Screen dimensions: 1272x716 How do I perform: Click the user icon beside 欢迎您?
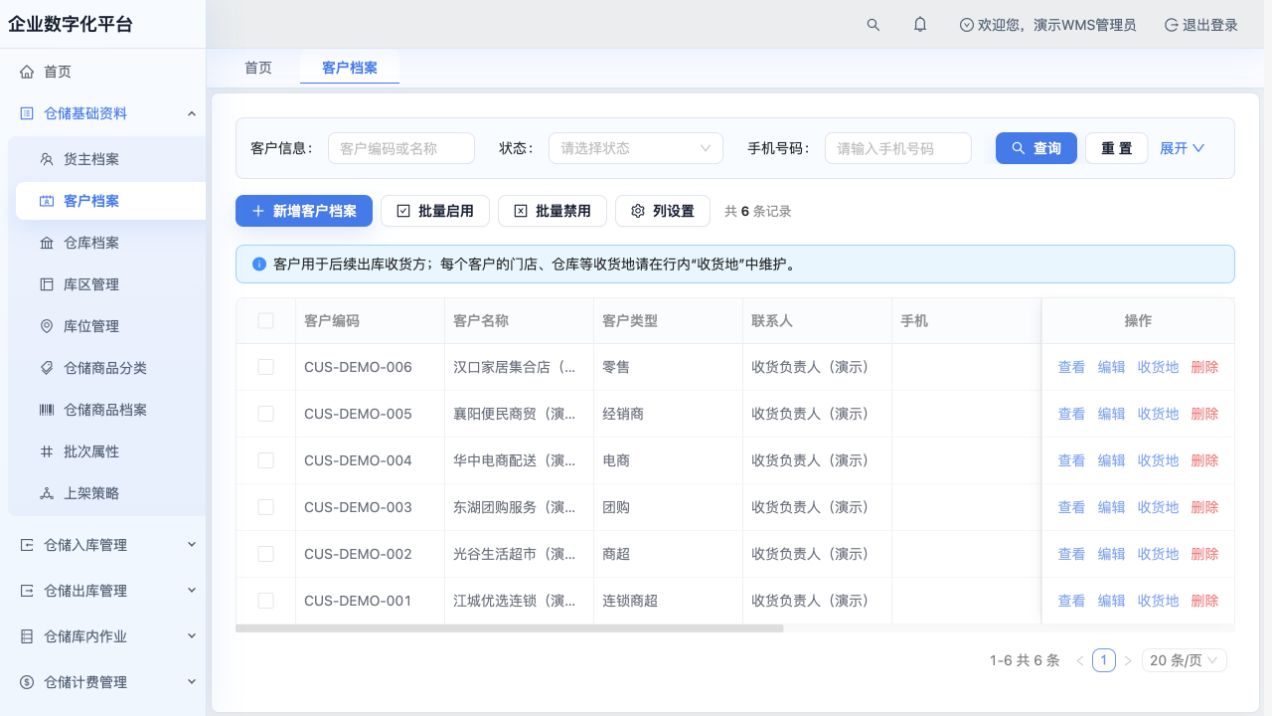click(x=966, y=25)
